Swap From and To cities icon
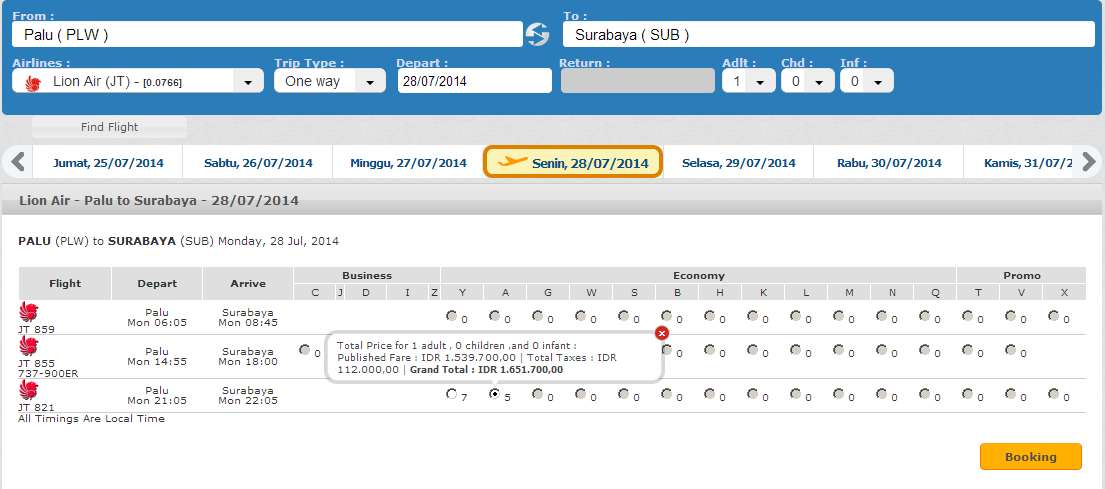 coord(537,34)
